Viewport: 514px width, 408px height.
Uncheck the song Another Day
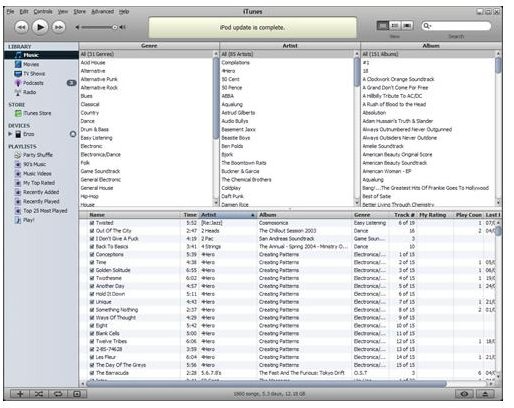(x=92, y=286)
